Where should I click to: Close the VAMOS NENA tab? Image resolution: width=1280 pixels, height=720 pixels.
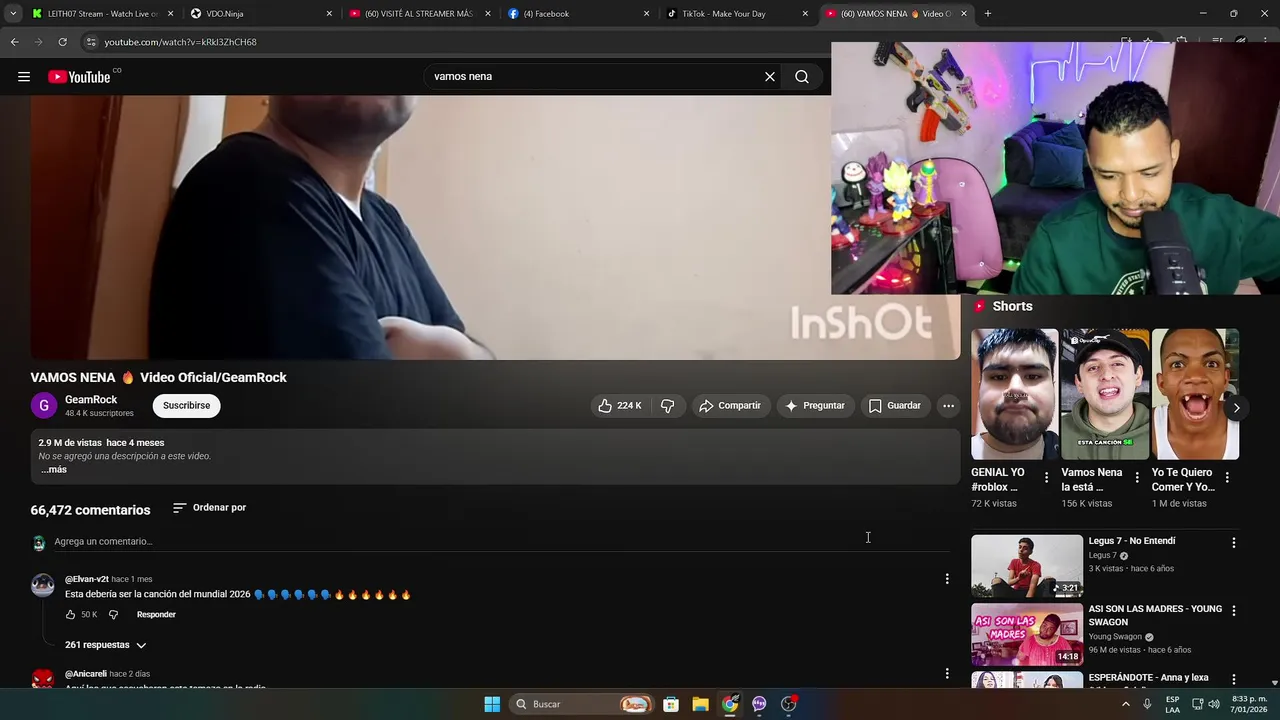pos(964,14)
